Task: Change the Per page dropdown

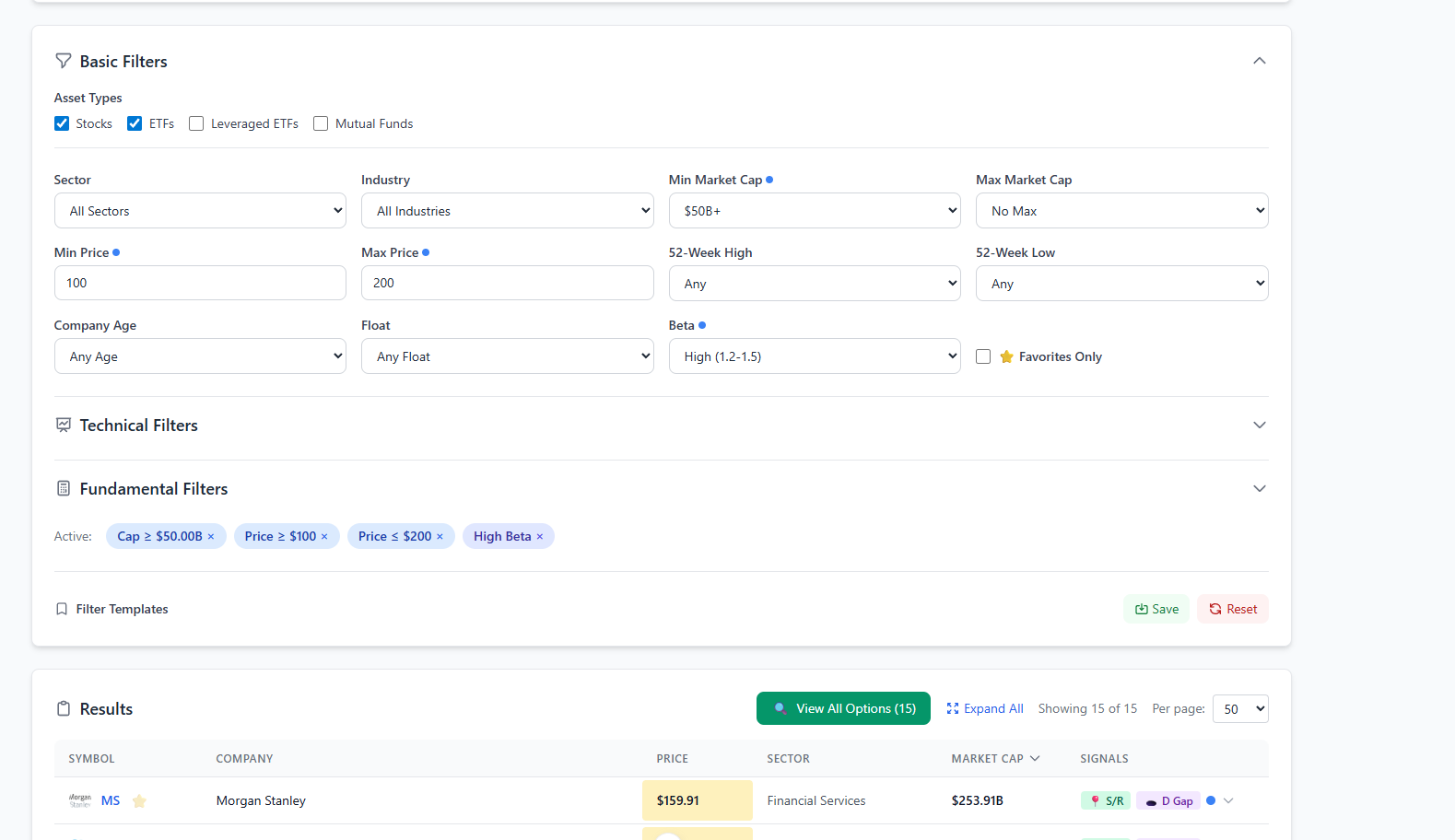Action: pyautogui.click(x=1240, y=709)
